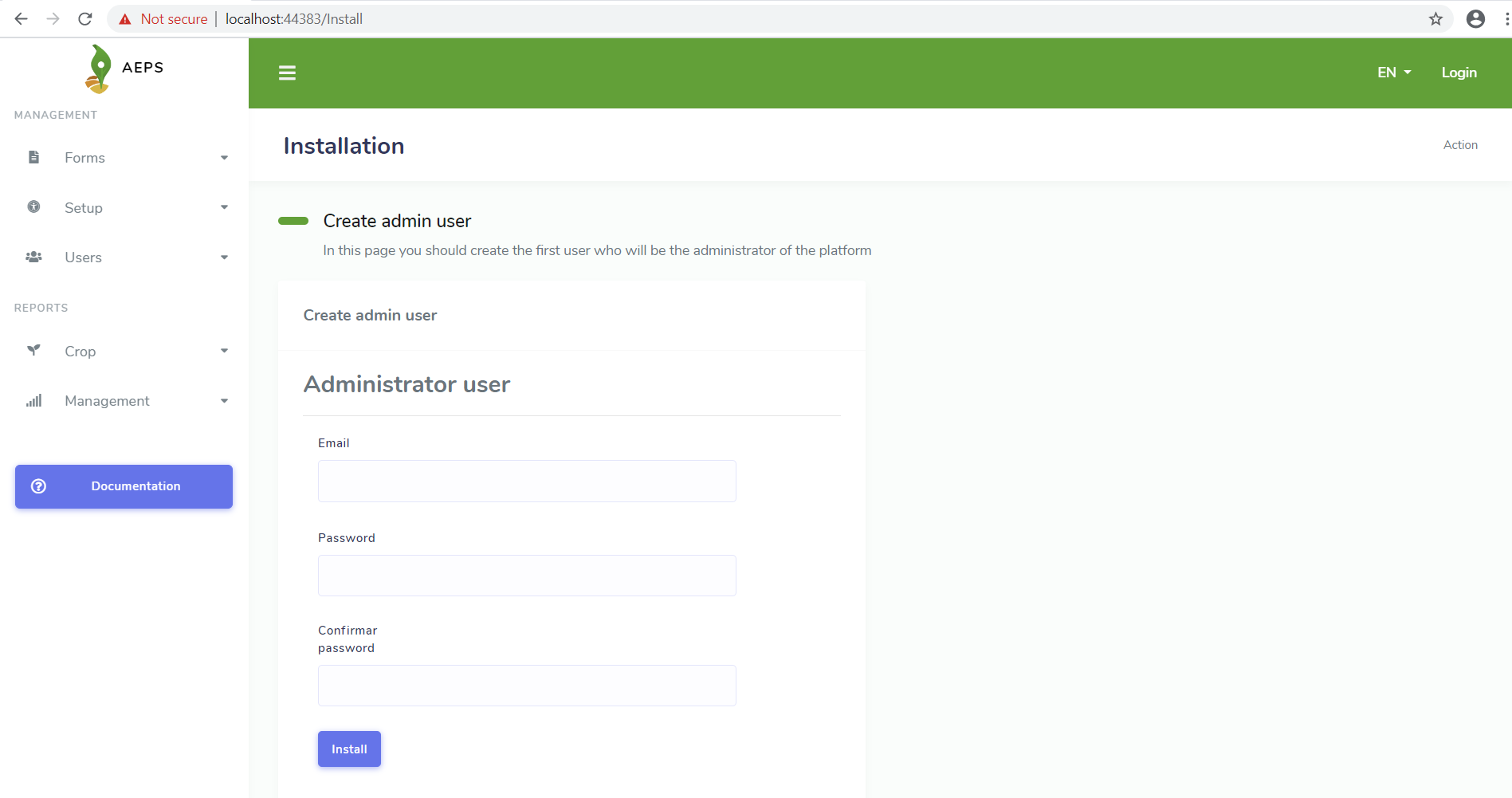
Task: Expand the Crop reports arrow
Action: pyautogui.click(x=224, y=351)
